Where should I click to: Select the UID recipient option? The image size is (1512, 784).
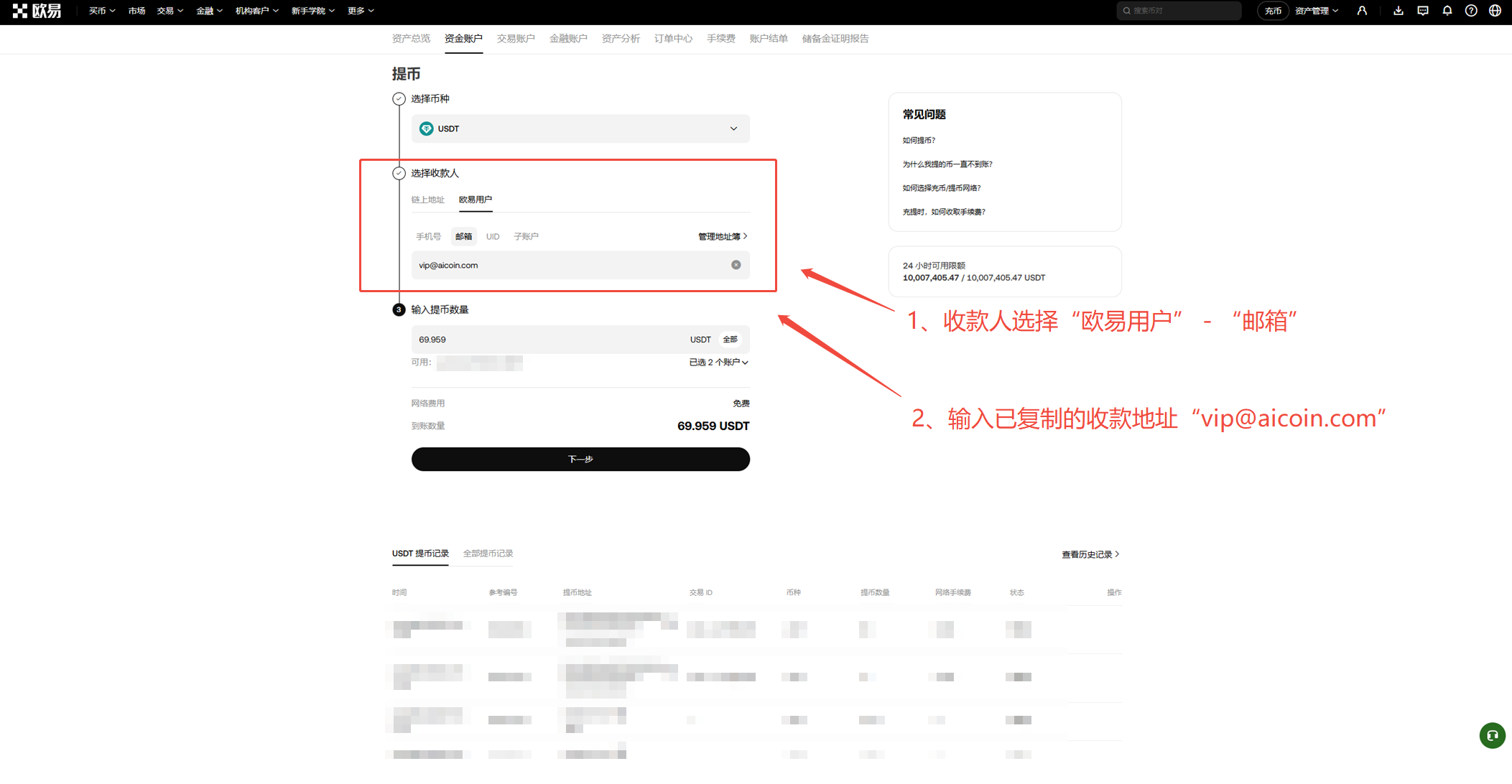(493, 236)
